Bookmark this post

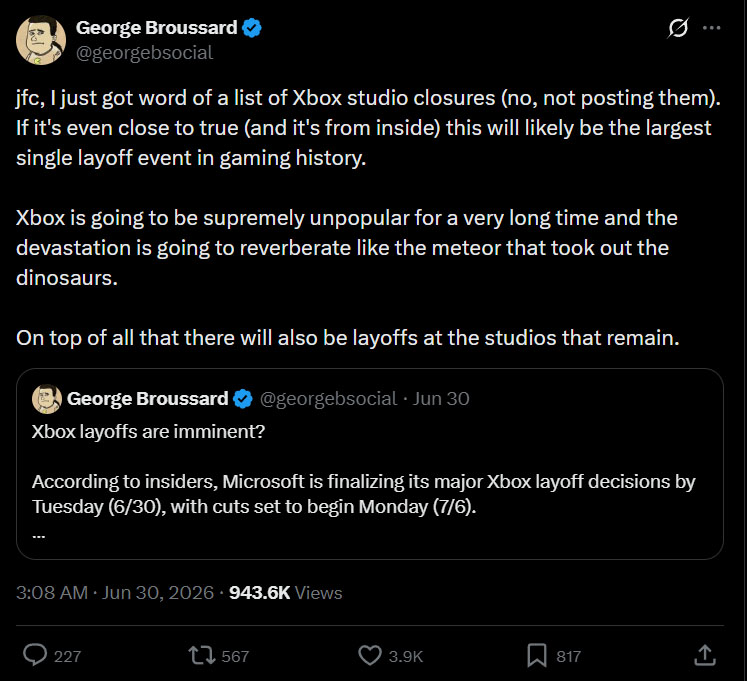pos(536,655)
